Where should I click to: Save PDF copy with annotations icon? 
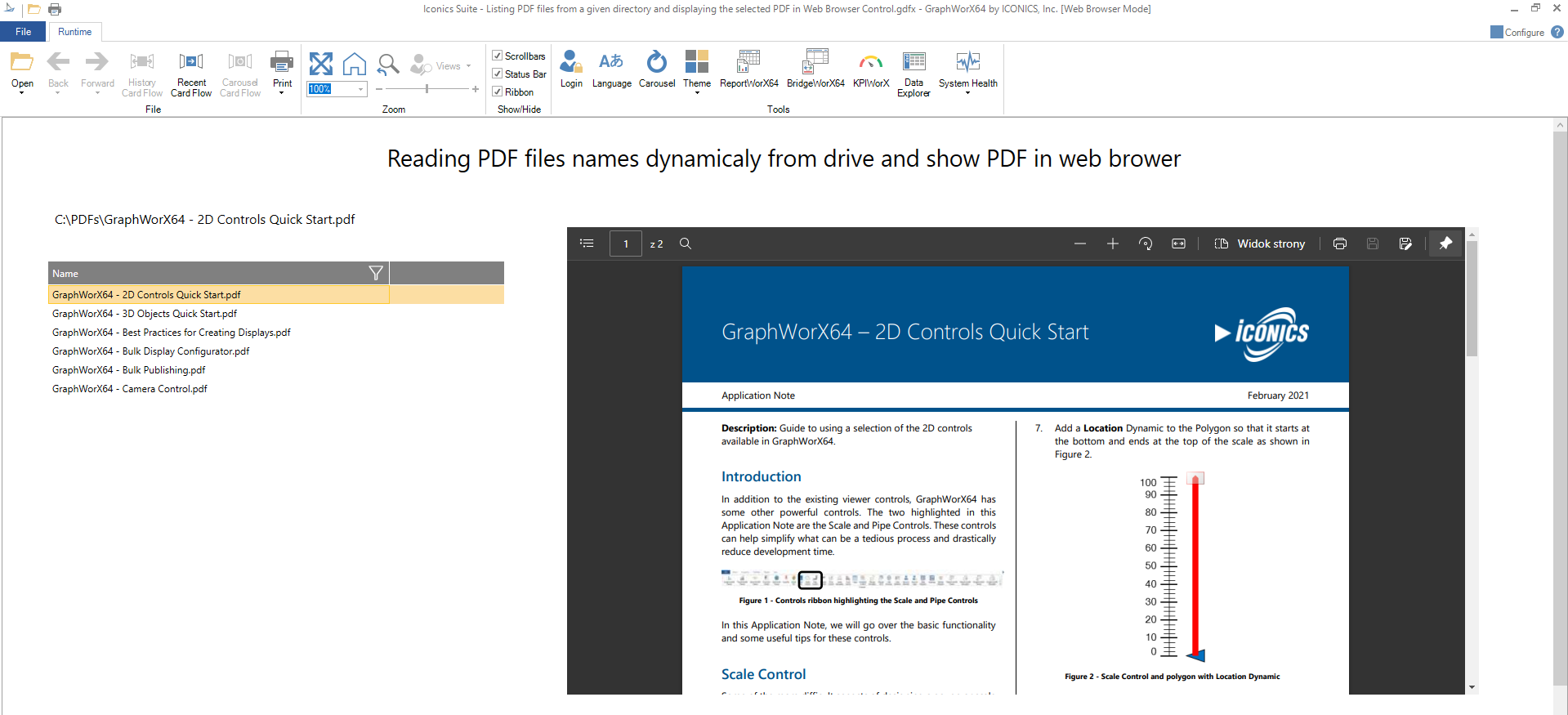click(1405, 244)
